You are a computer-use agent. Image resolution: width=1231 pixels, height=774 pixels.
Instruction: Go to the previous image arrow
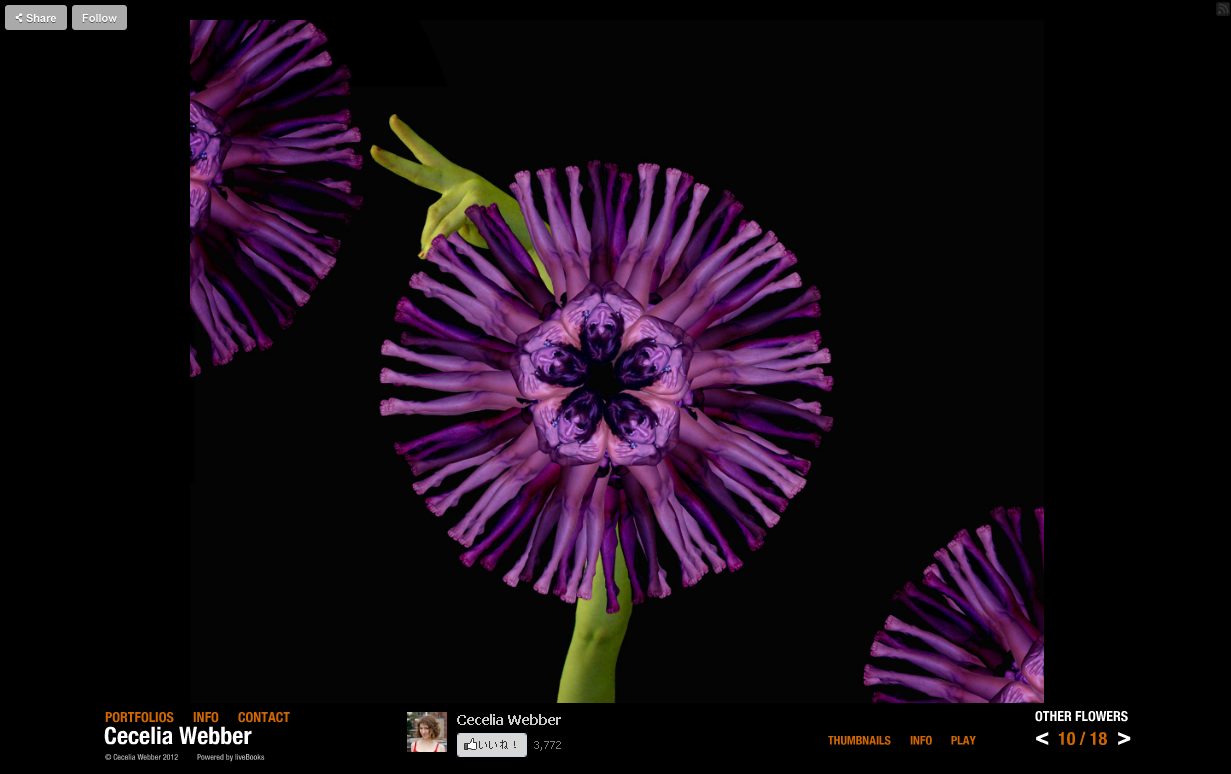pyautogui.click(x=1042, y=739)
